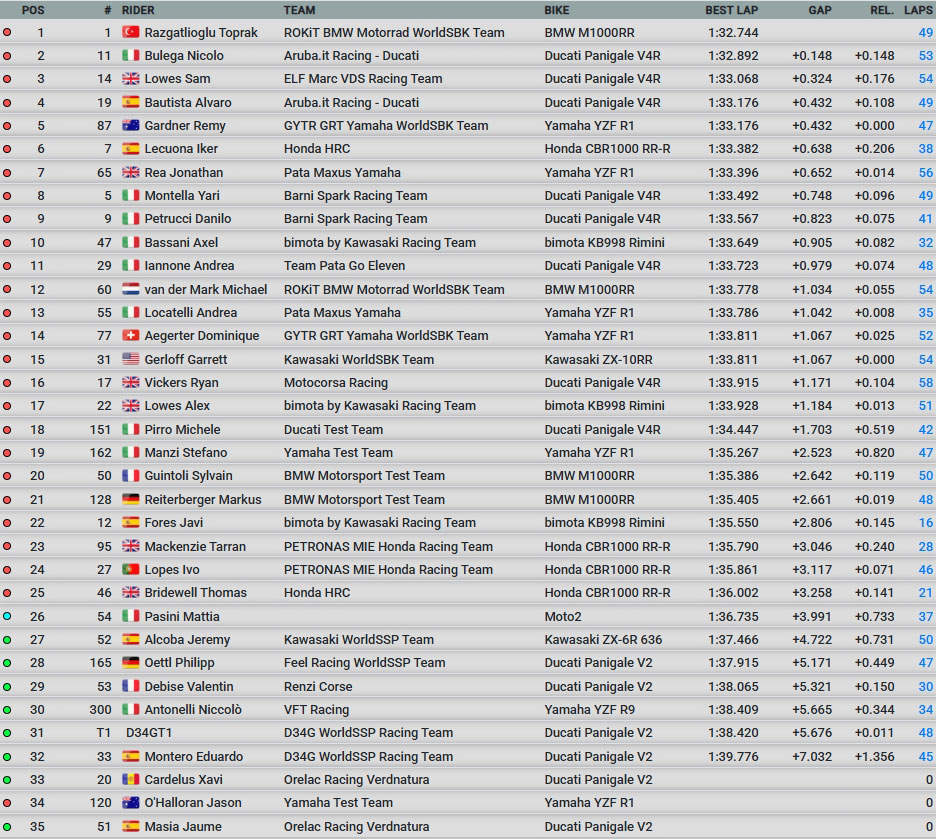Click the Turkish flag beside Razgatlioglu Toprak
Image resolution: width=936 pixels, height=839 pixels.
click(130, 32)
